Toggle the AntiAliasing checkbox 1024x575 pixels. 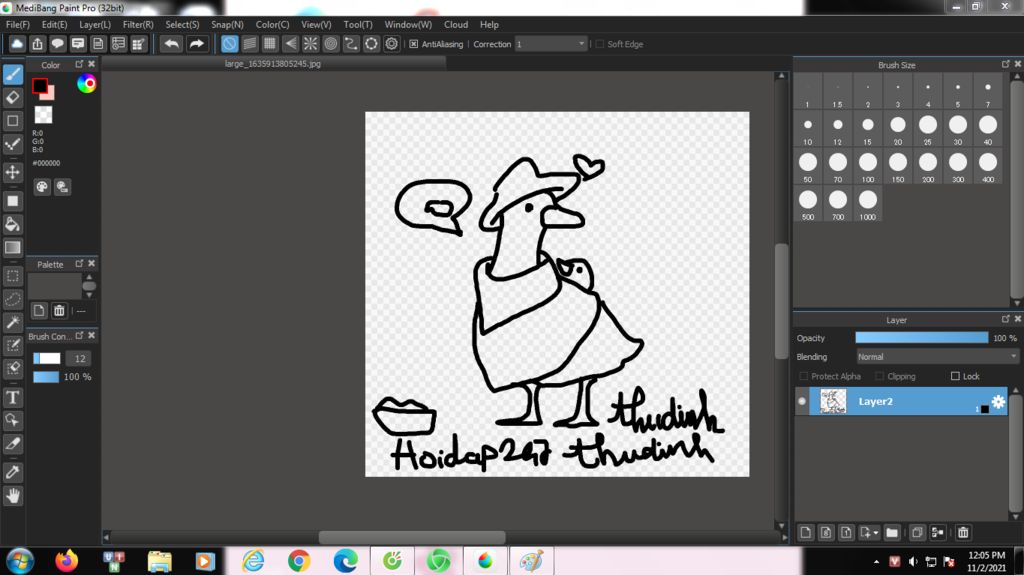(413, 44)
